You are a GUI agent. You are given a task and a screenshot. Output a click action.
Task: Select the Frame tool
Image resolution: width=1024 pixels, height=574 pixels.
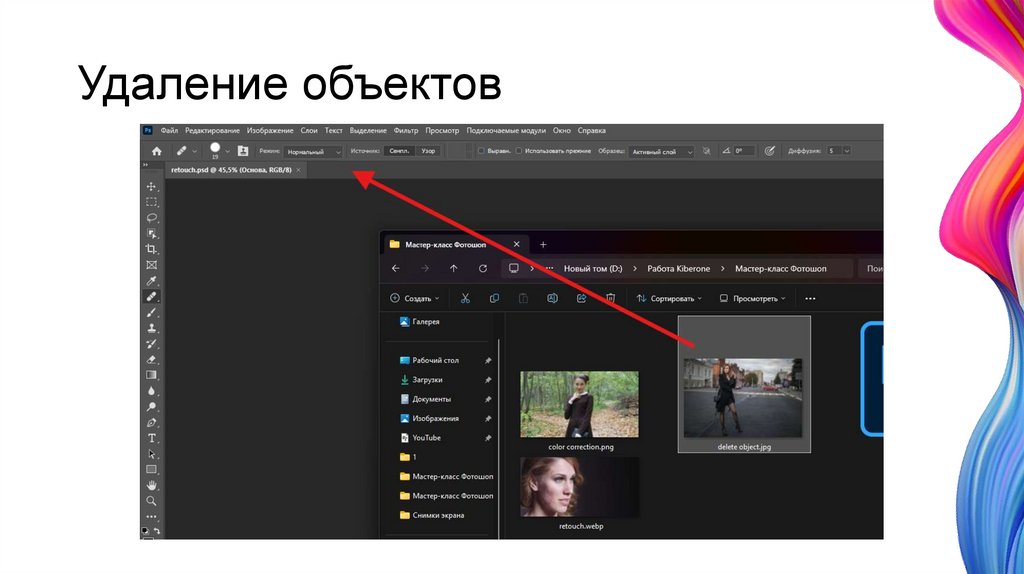[x=152, y=265]
